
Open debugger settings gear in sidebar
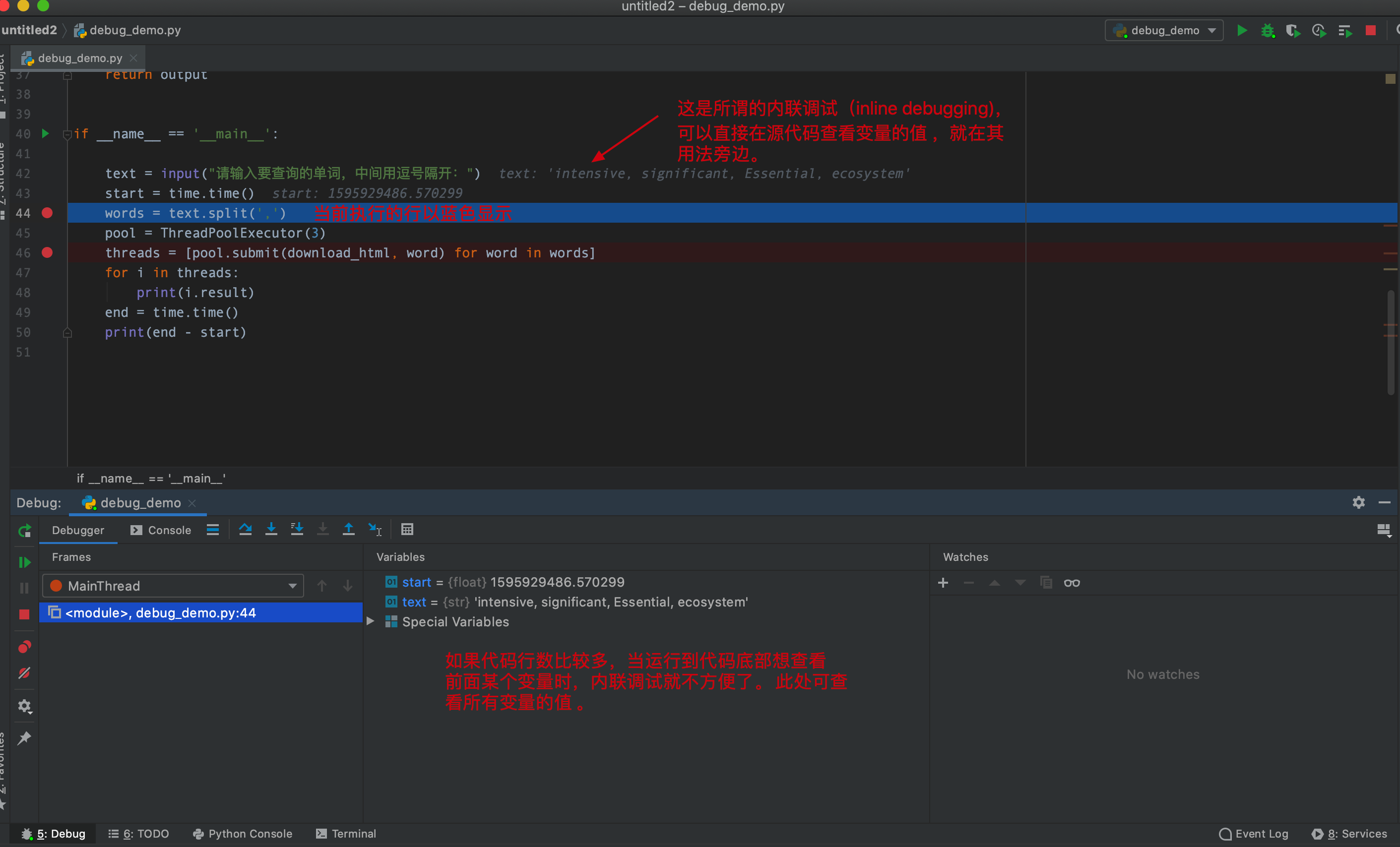point(24,706)
